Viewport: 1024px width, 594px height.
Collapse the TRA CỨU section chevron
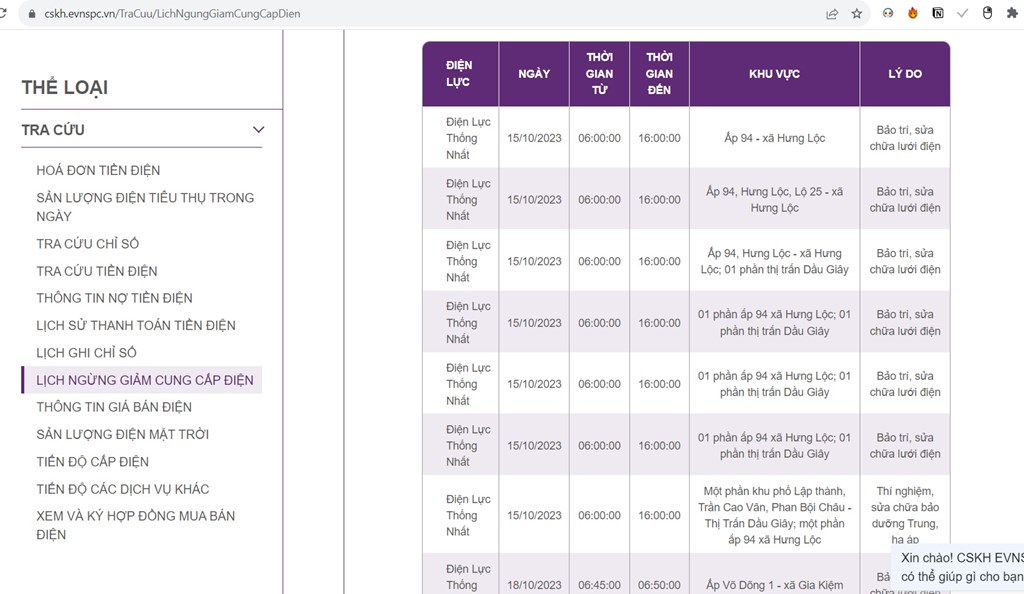(259, 129)
